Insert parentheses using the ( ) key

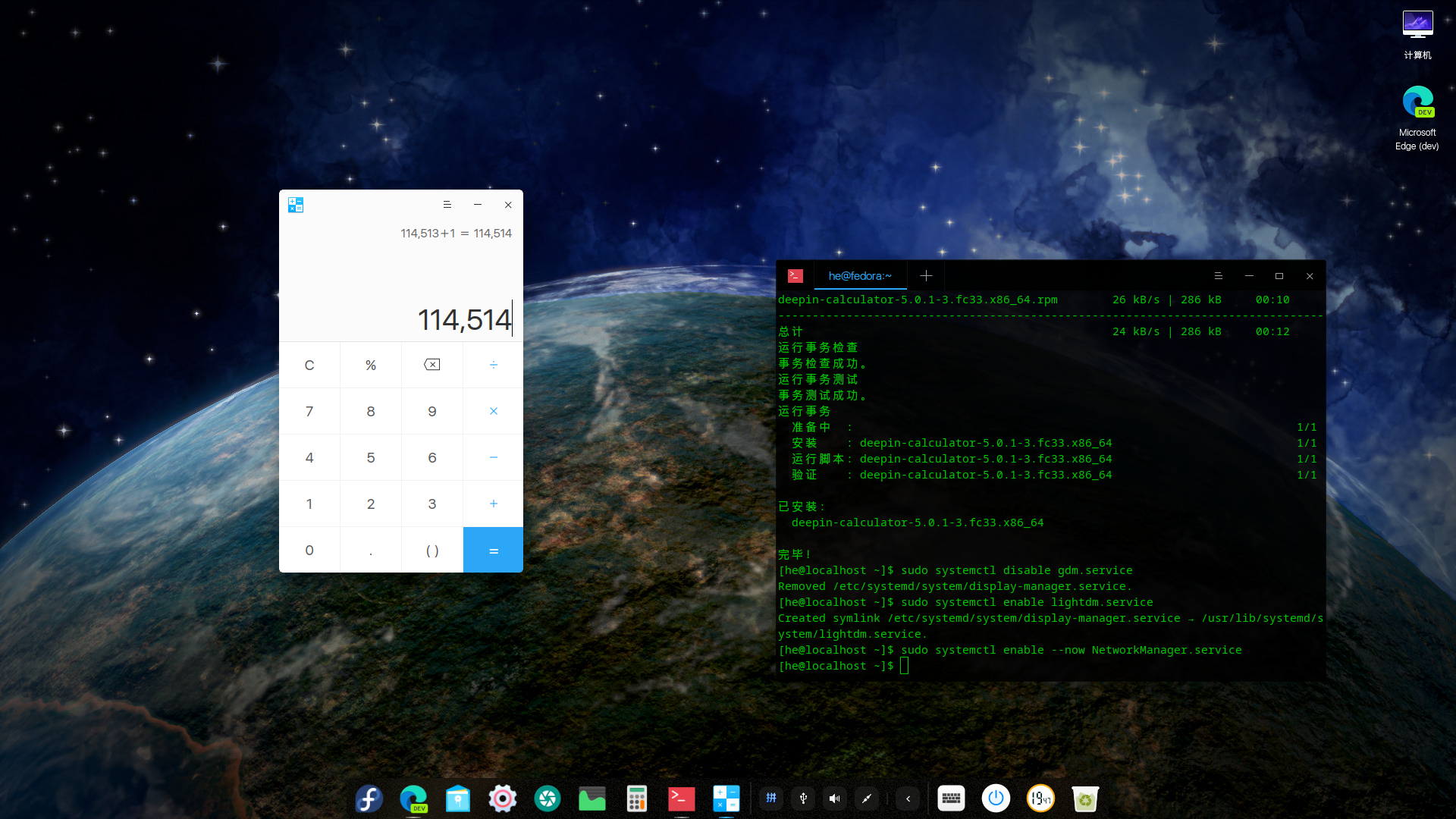point(431,551)
